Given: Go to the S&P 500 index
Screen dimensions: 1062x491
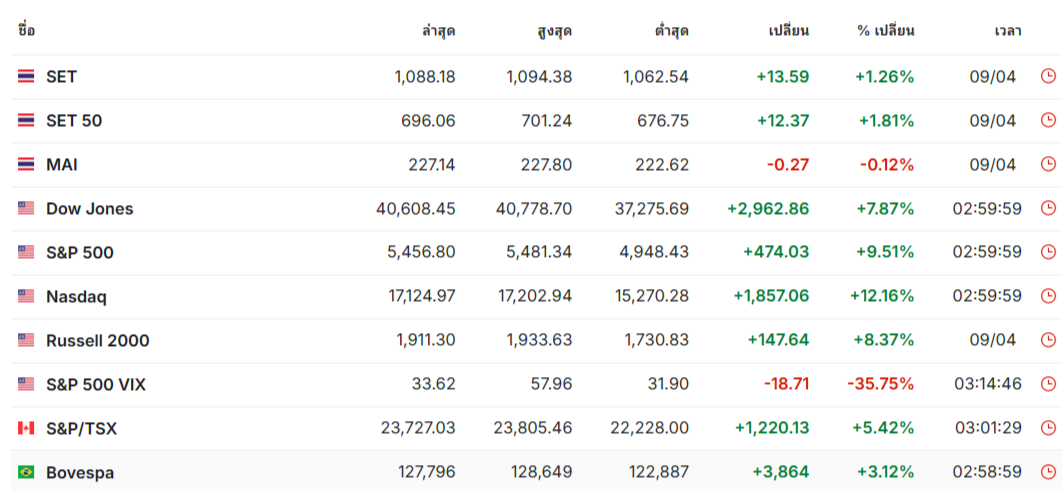Looking at the screenshot, I should tap(80, 252).
